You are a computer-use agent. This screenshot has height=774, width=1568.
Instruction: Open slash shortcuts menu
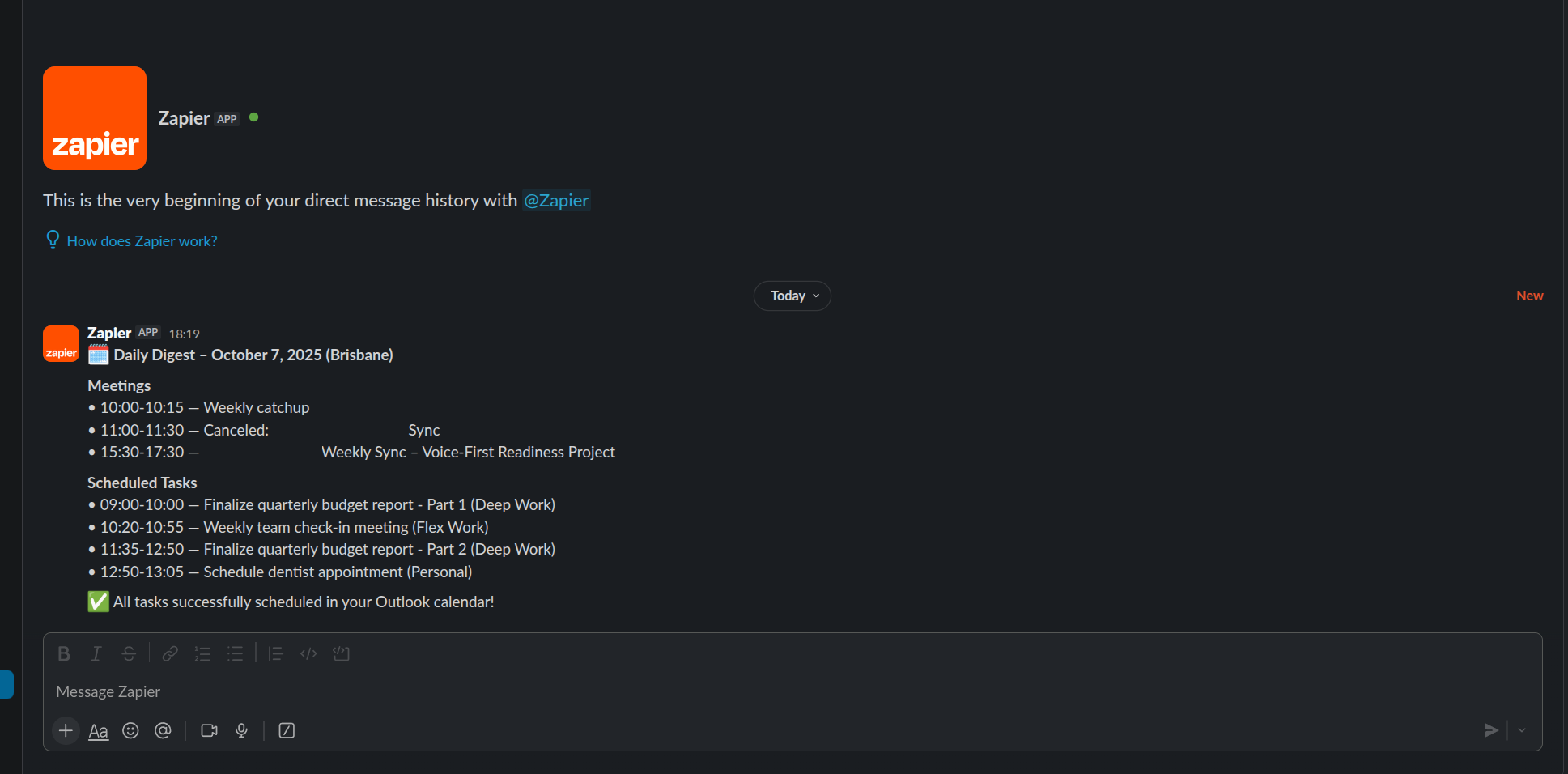coord(287,730)
